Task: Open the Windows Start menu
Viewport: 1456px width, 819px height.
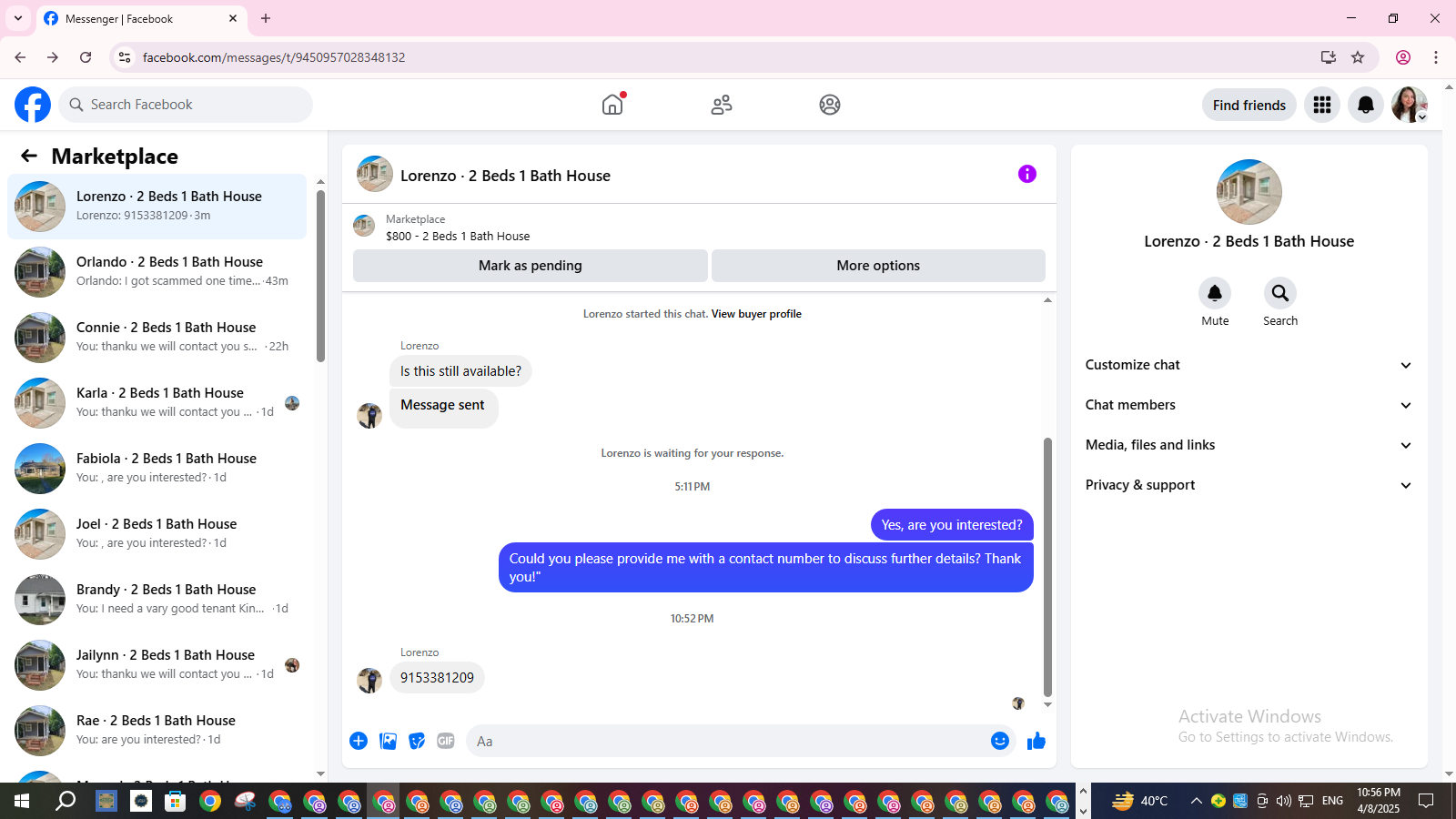Action: 22,801
